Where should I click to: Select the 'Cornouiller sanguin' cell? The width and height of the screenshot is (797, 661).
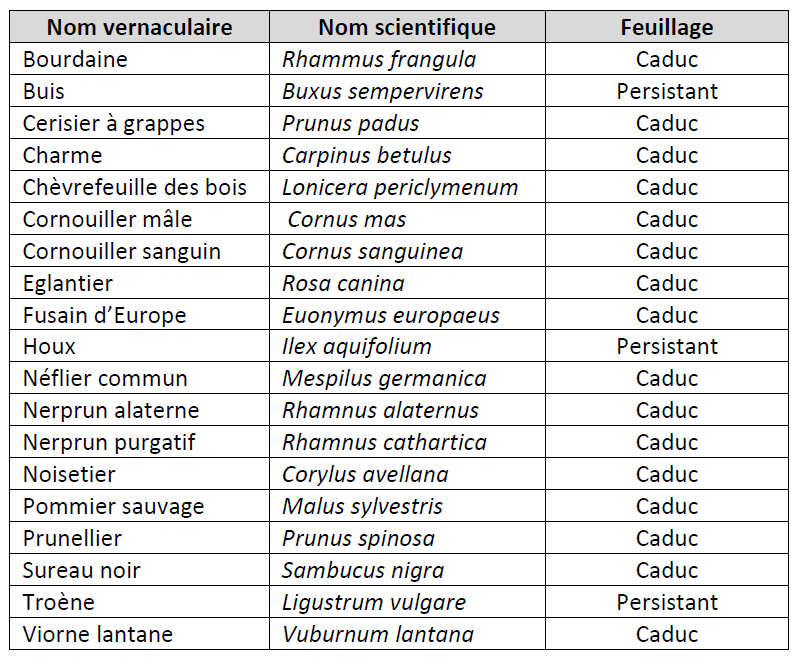122,251
